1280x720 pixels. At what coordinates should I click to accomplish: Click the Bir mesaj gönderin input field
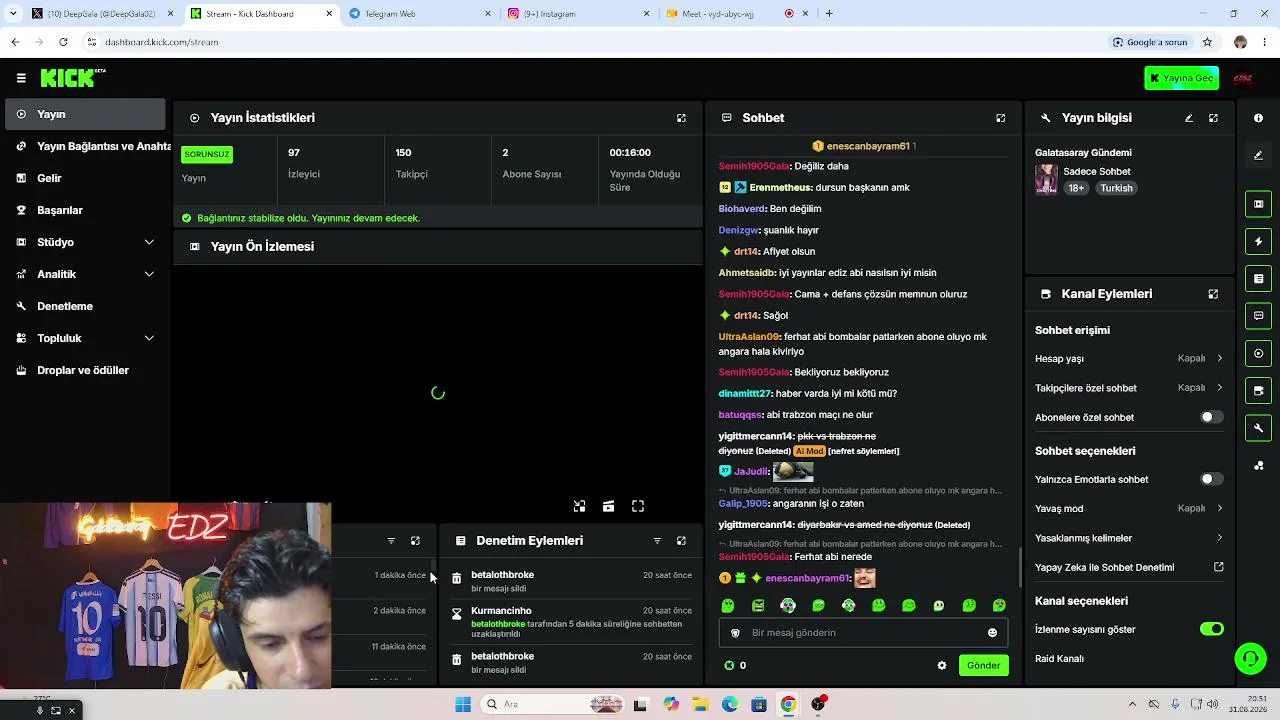[863, 633]
